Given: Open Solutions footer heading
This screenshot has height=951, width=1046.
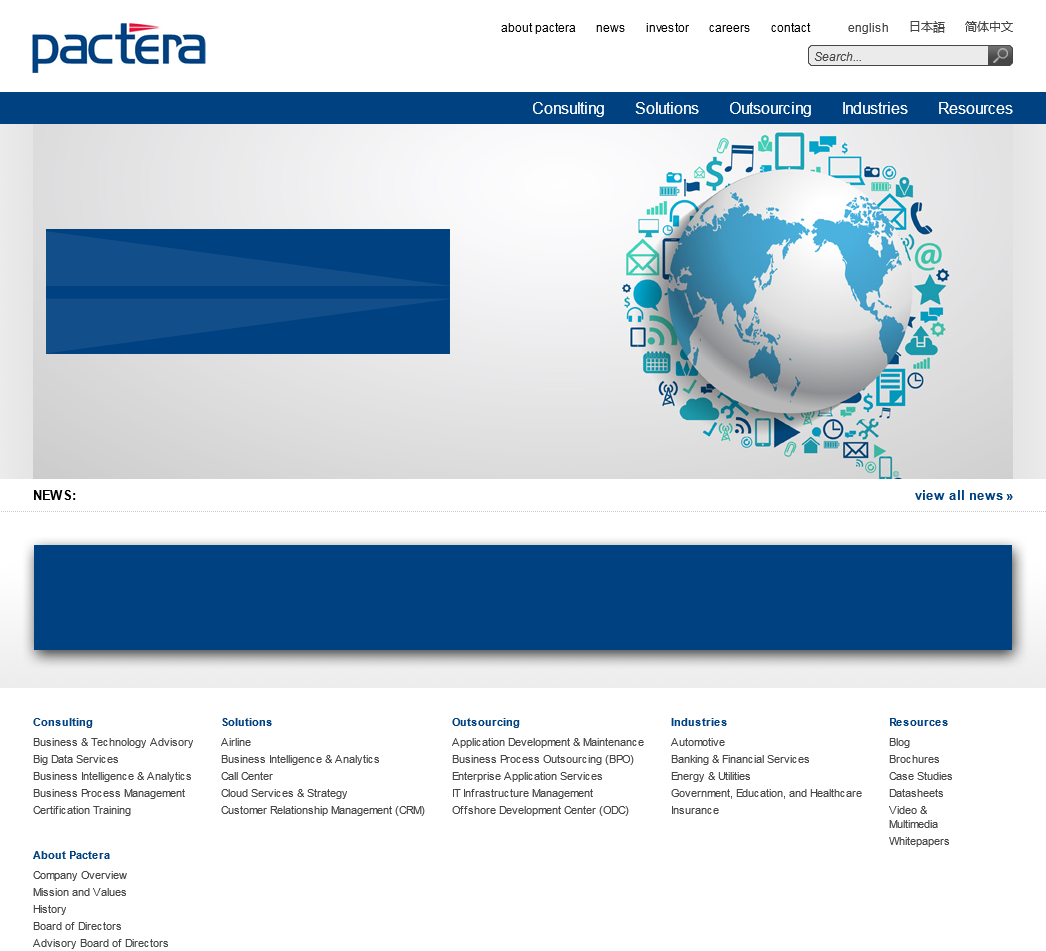Looking at the screenshot, I should (246, 722).
